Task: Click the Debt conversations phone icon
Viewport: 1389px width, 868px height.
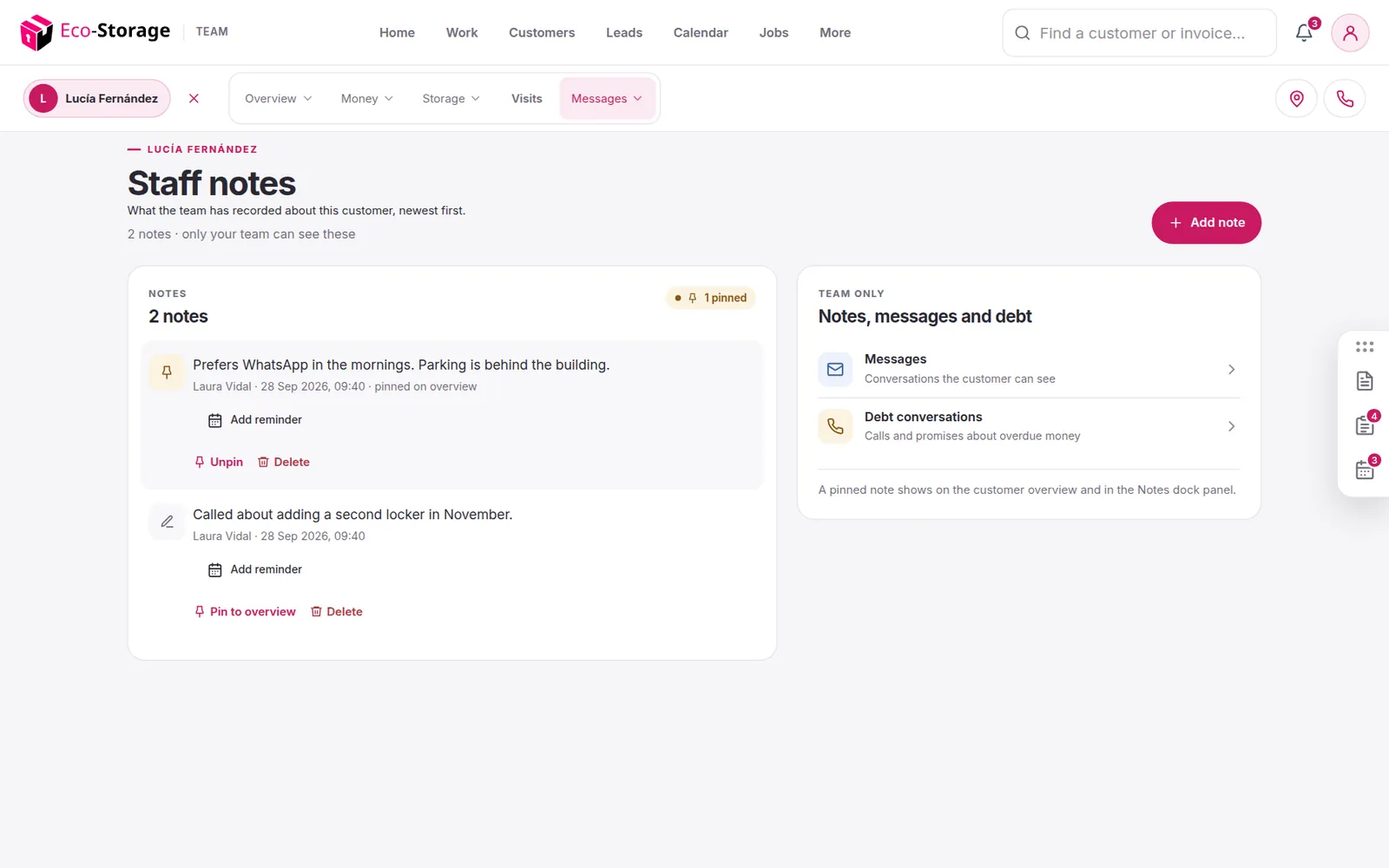Action: (x=835, y=426)
